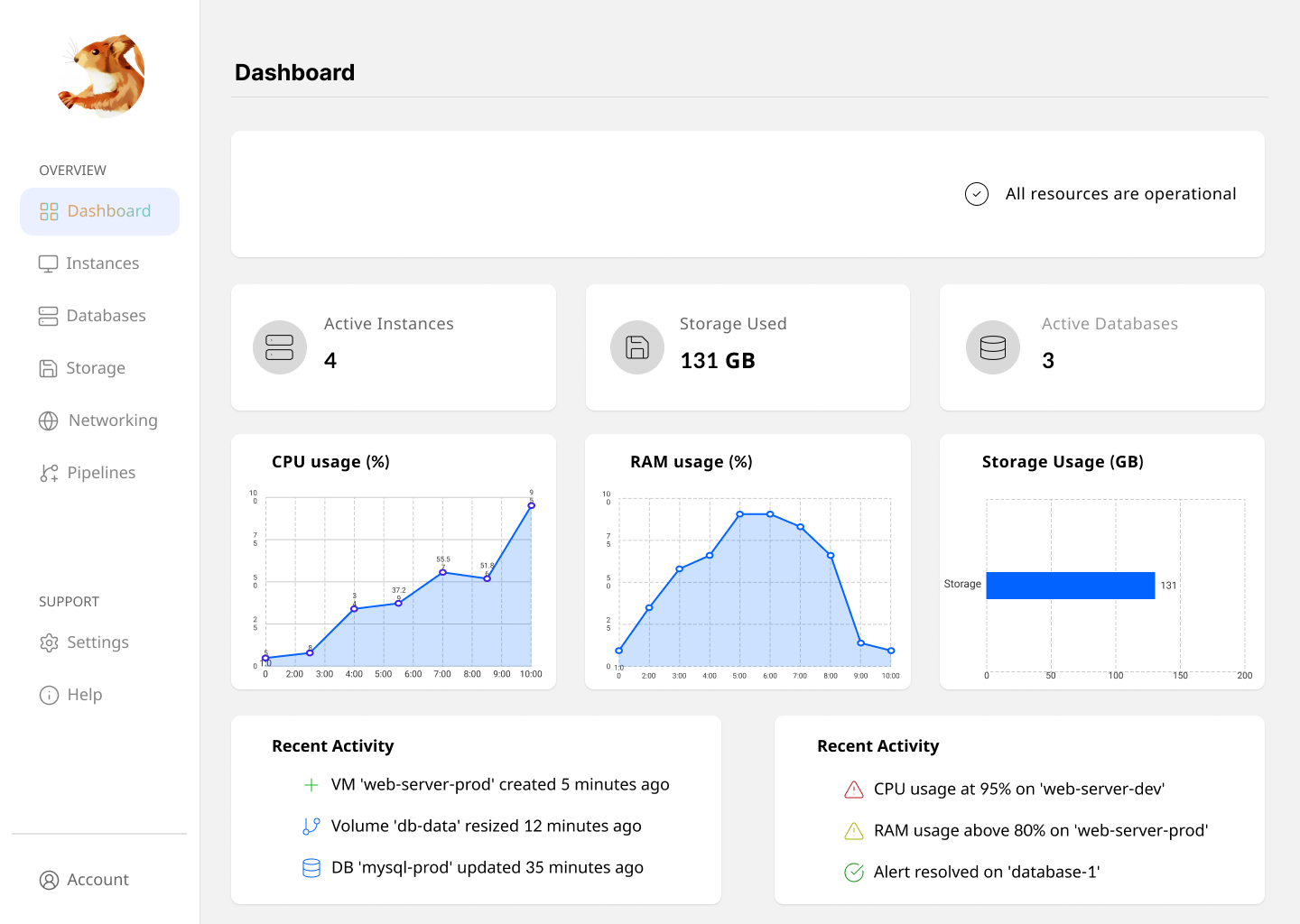Click the yellow RAM usage warning icon
Screen dimensions: 1300x924
click(854, 831)
